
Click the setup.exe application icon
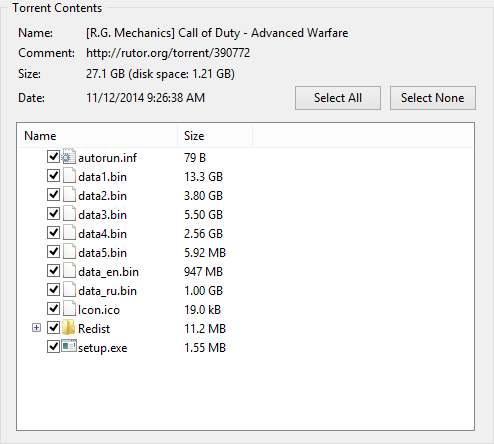(69, 346)
